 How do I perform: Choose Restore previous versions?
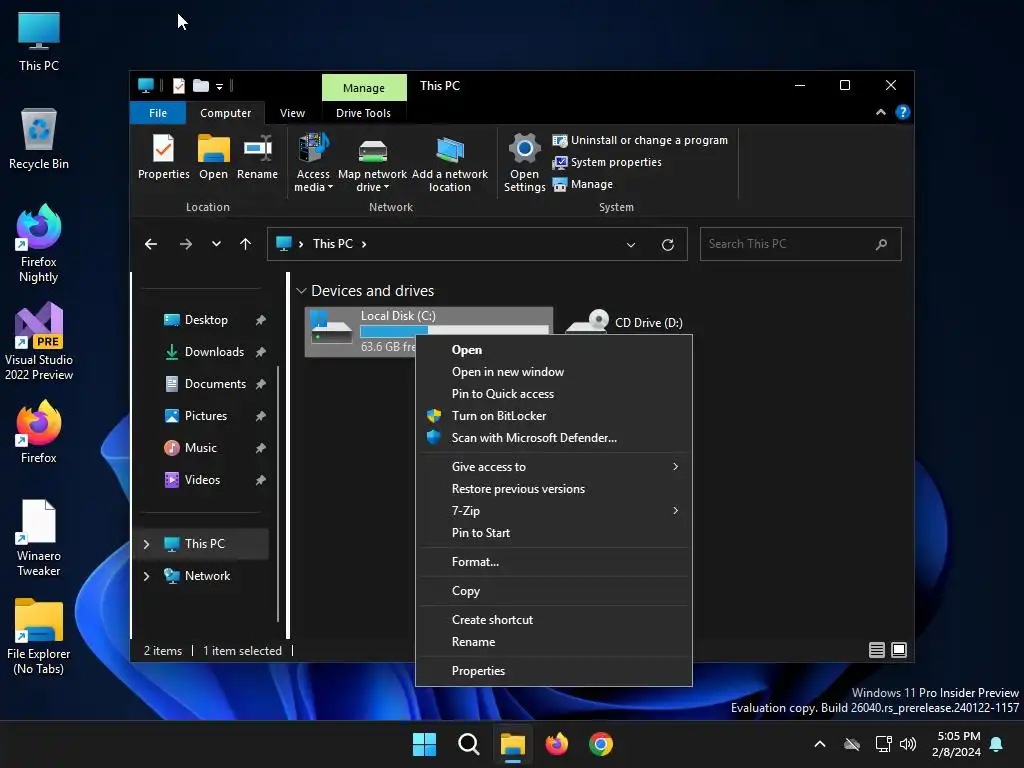point(554,489)
